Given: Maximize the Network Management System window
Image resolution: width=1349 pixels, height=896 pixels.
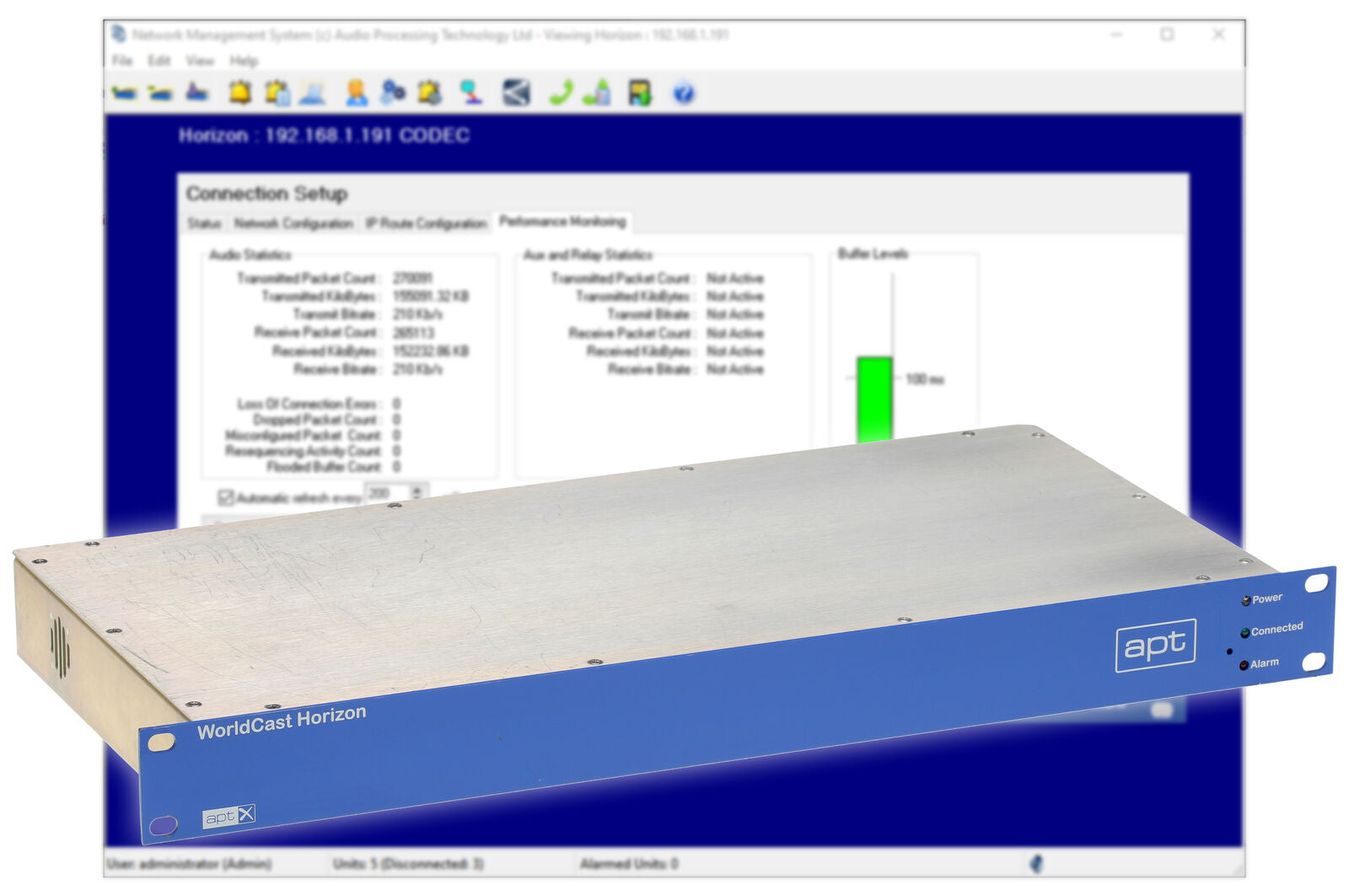Looking at the screenshot, I should 1167,35.
